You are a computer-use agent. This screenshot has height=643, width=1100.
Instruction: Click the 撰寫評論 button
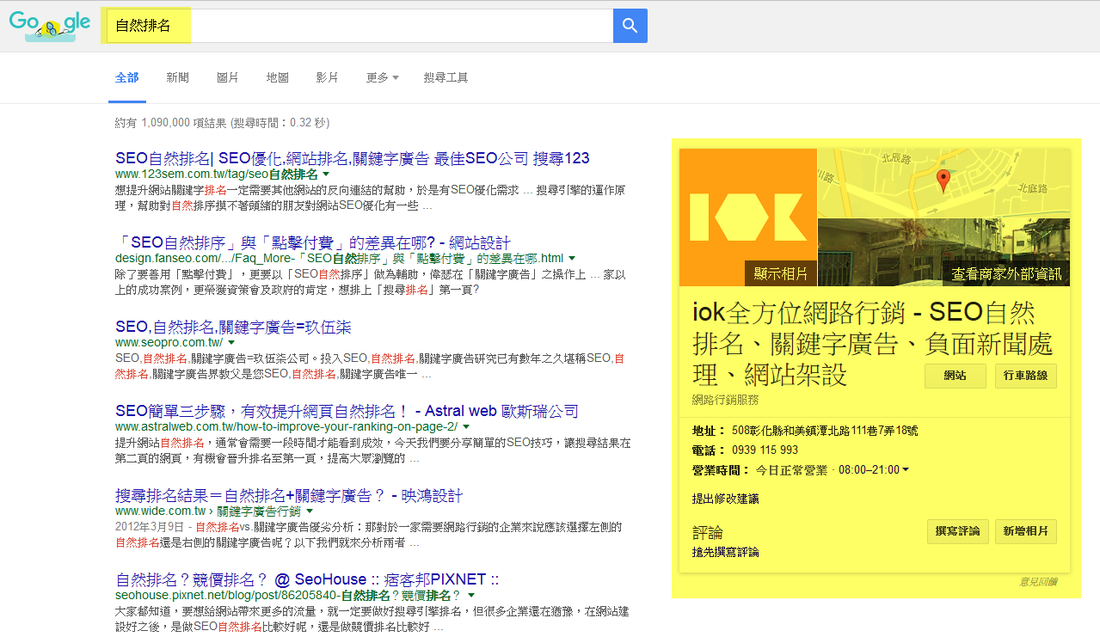pos(958,532)
